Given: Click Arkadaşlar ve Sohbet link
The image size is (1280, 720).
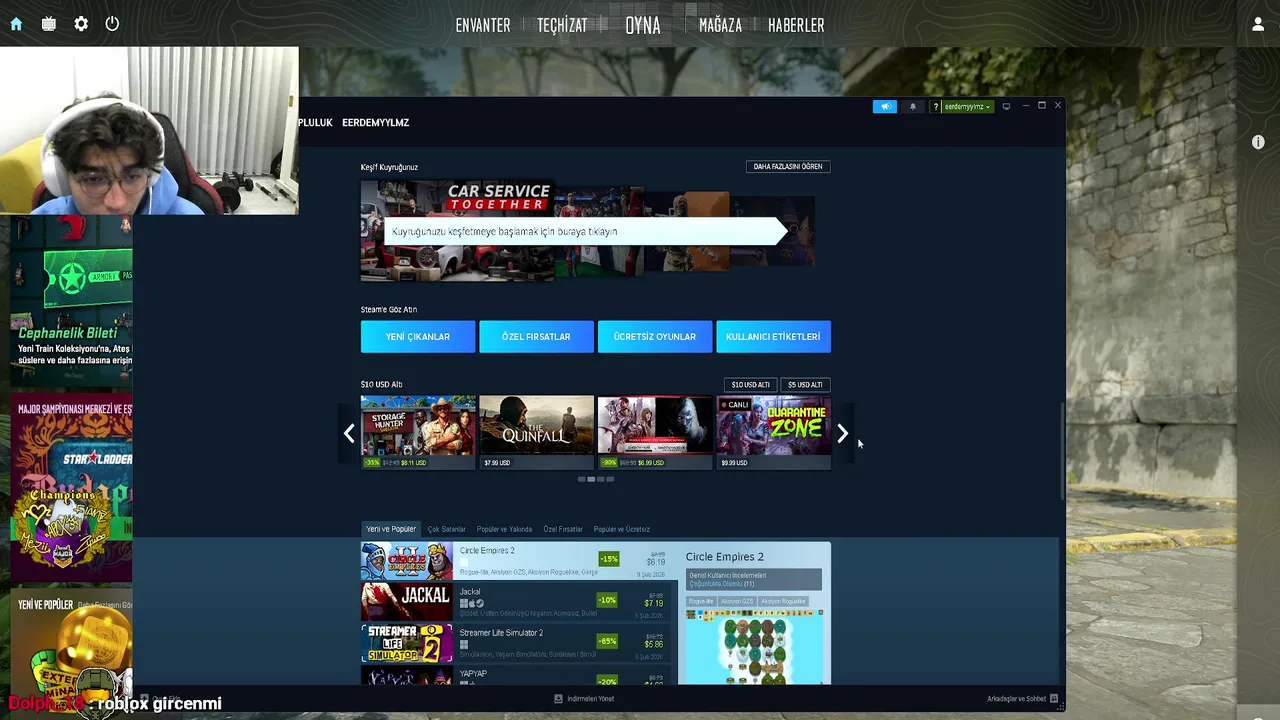Looking at the screenshot, I should coord(1016,699).
